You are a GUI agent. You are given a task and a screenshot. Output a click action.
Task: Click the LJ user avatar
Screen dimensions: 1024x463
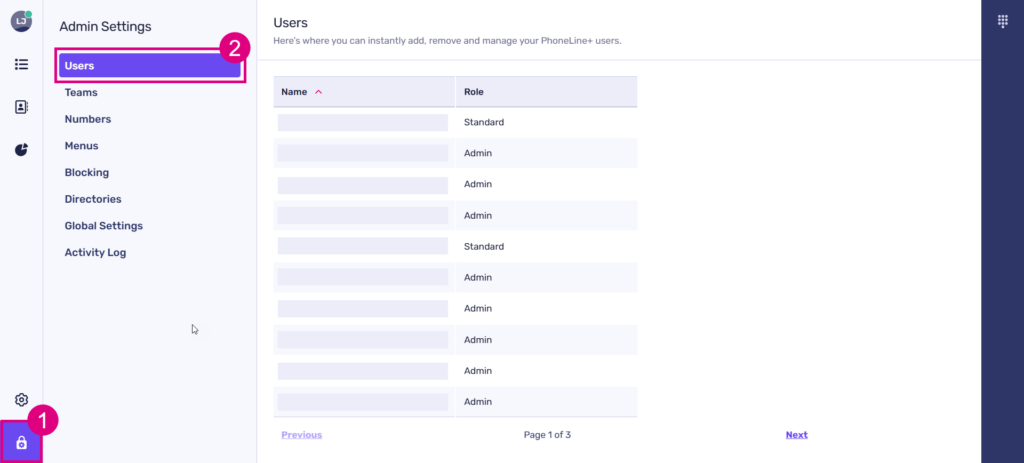[x=20, y=21]
